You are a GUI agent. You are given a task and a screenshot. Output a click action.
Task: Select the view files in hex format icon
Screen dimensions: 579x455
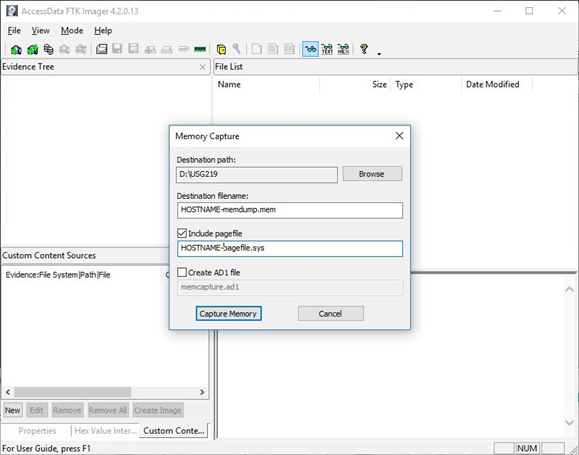pyautogui.click(x=343, y=49)
